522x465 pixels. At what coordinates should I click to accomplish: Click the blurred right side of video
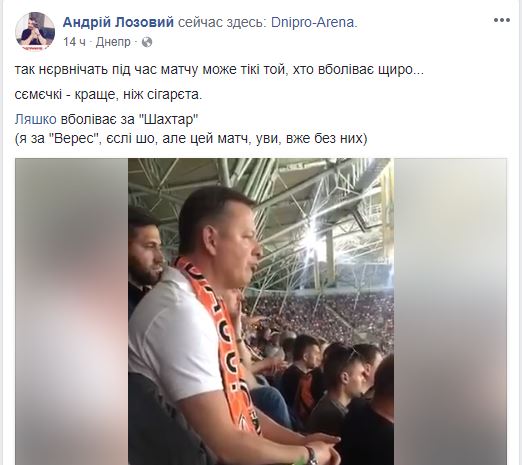point(450,311)
